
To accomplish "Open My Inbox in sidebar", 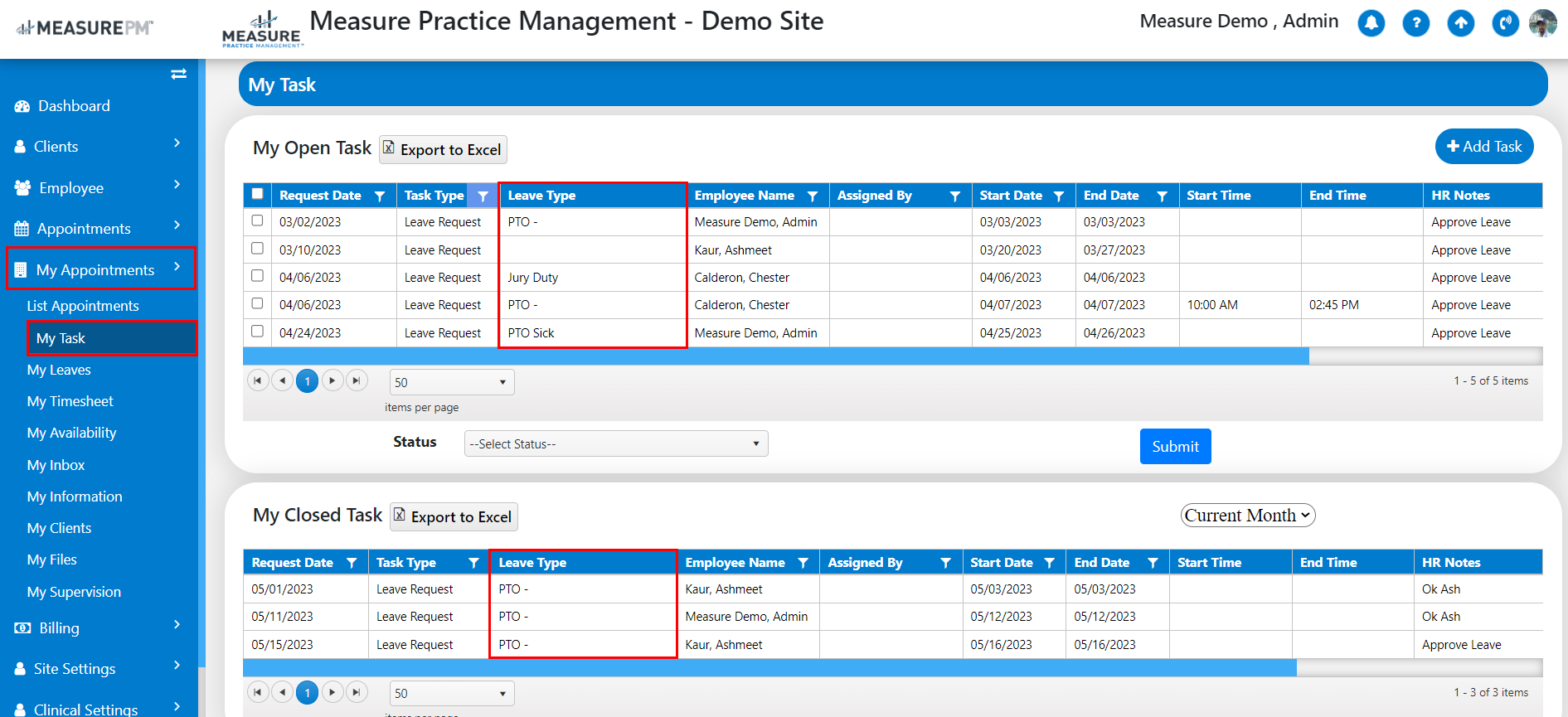I will point(56,465).
